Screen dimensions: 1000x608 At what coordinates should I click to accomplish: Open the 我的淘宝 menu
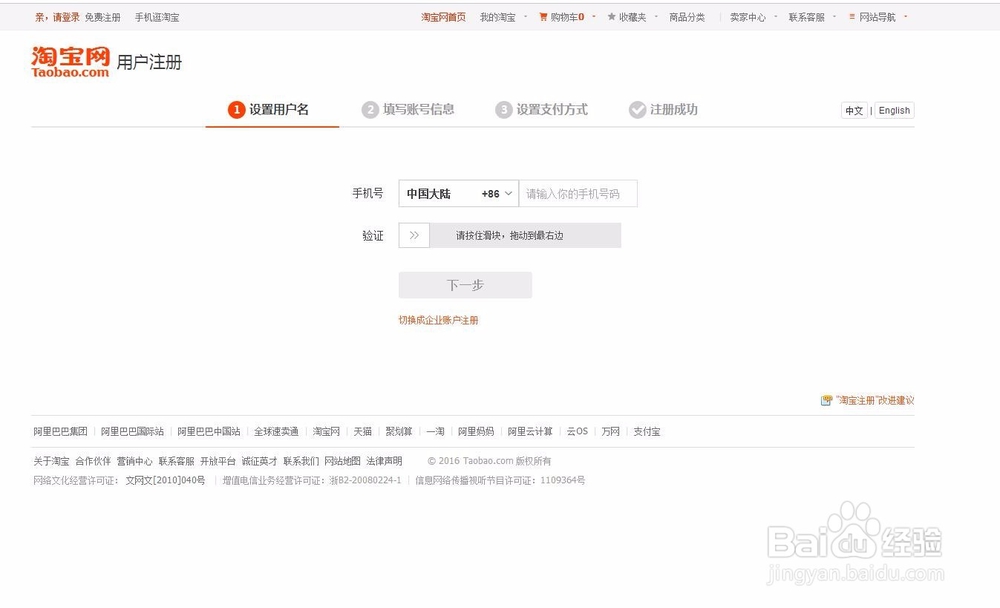click(x=497, y=17)
